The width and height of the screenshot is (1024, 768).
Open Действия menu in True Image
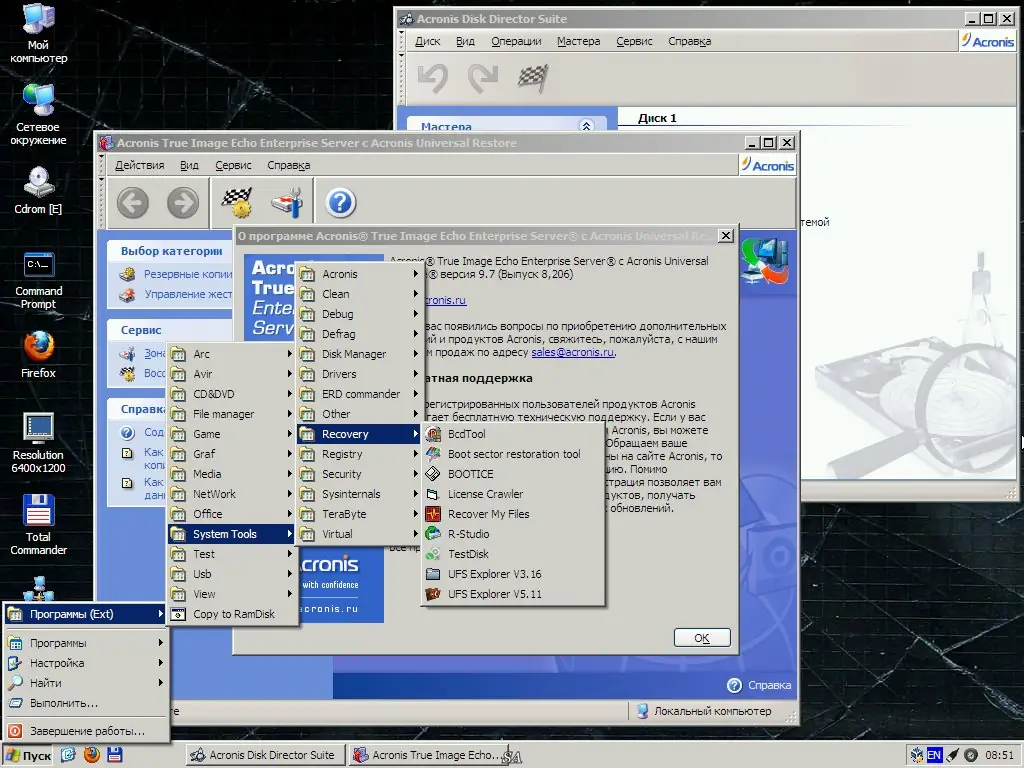tap(140, 165)
